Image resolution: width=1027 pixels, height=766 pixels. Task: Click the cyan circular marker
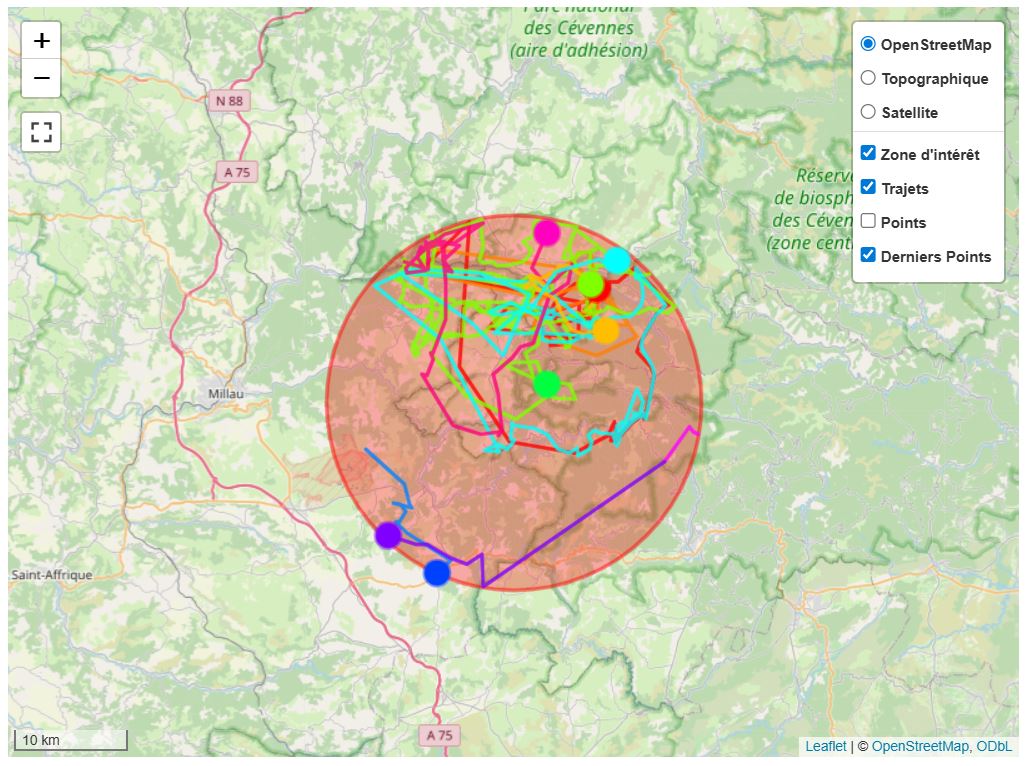(x=618, y=261)
